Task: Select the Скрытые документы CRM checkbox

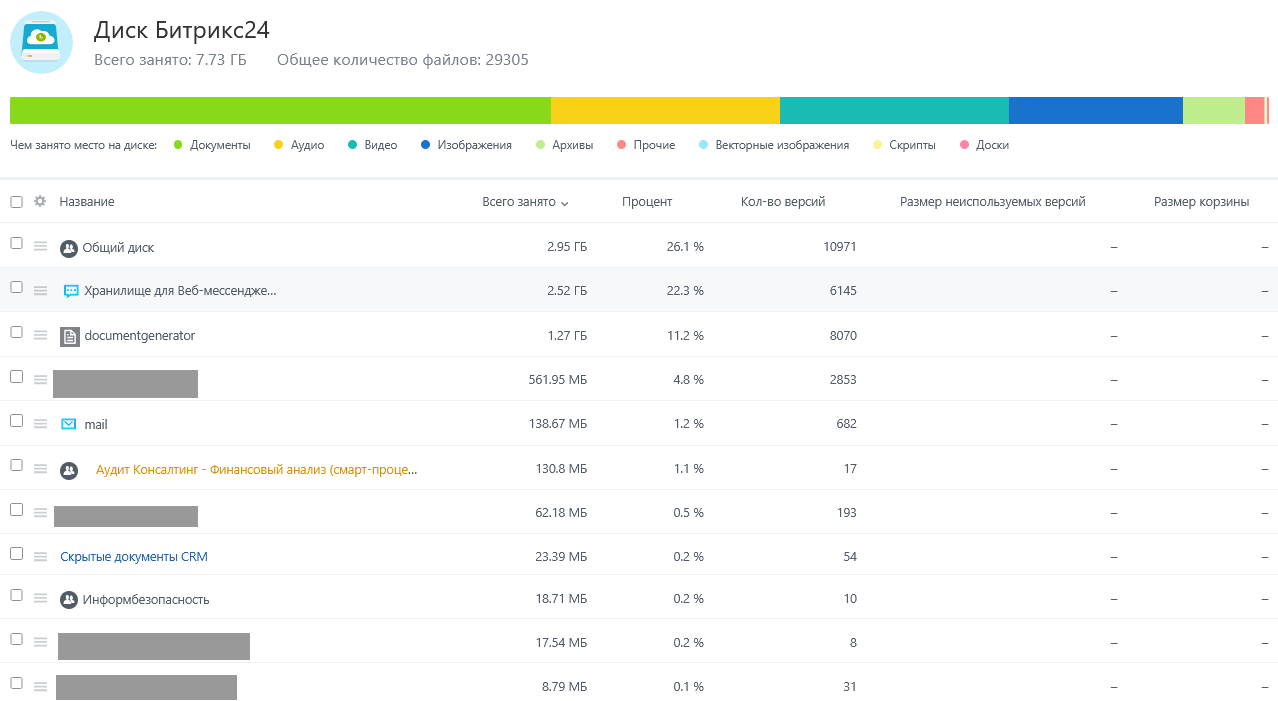Action: [16, 553]
